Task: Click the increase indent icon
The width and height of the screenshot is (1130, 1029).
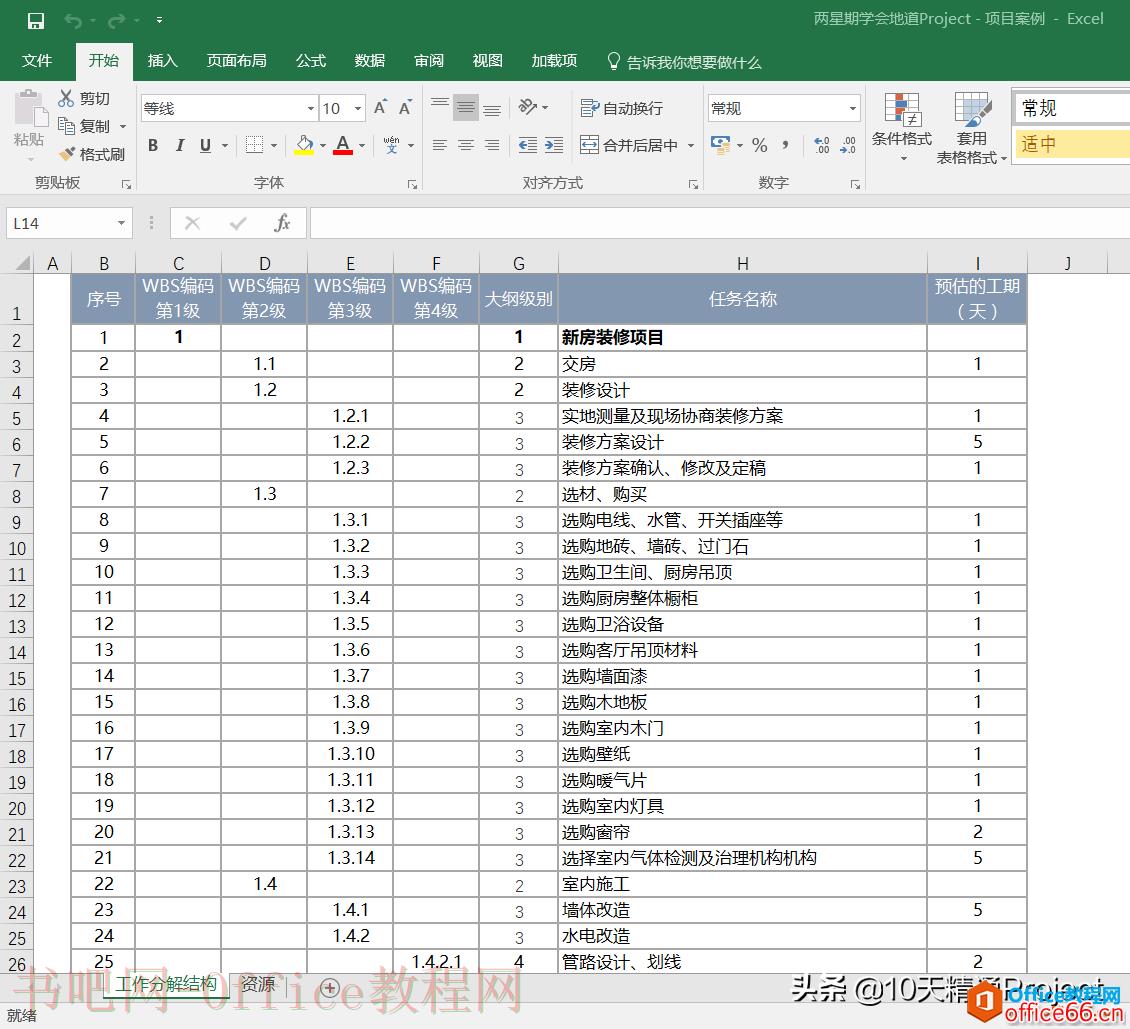Action: pos(554,146)
